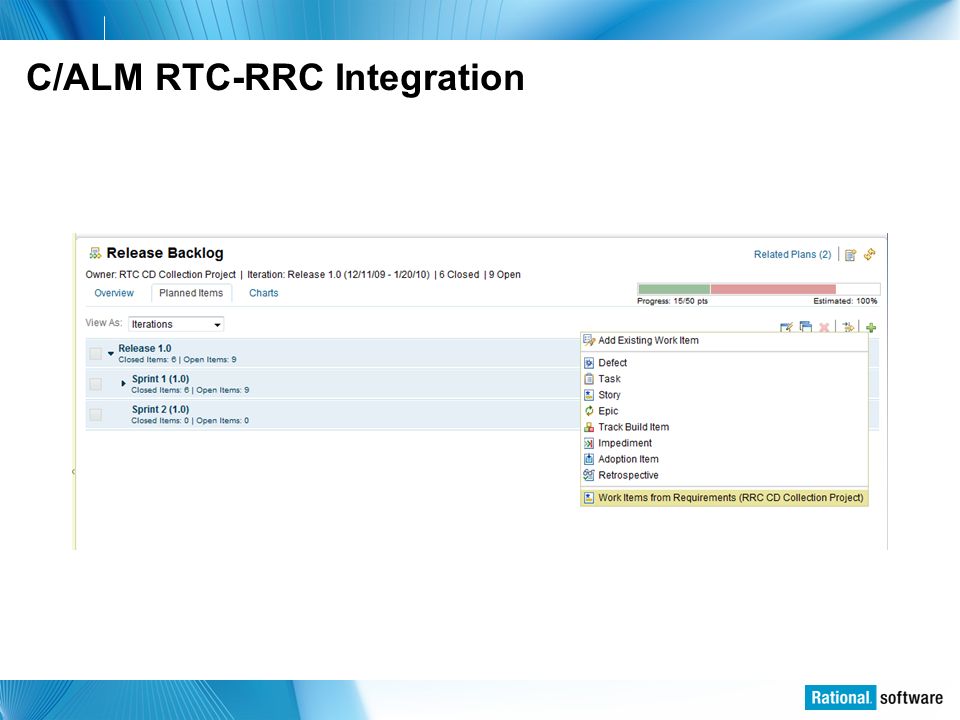Image resolution: width=960 pixels, height=720 pixels.
Task: Open the Sprint 2 (1.0) link
Action: (x=160, y=410)
